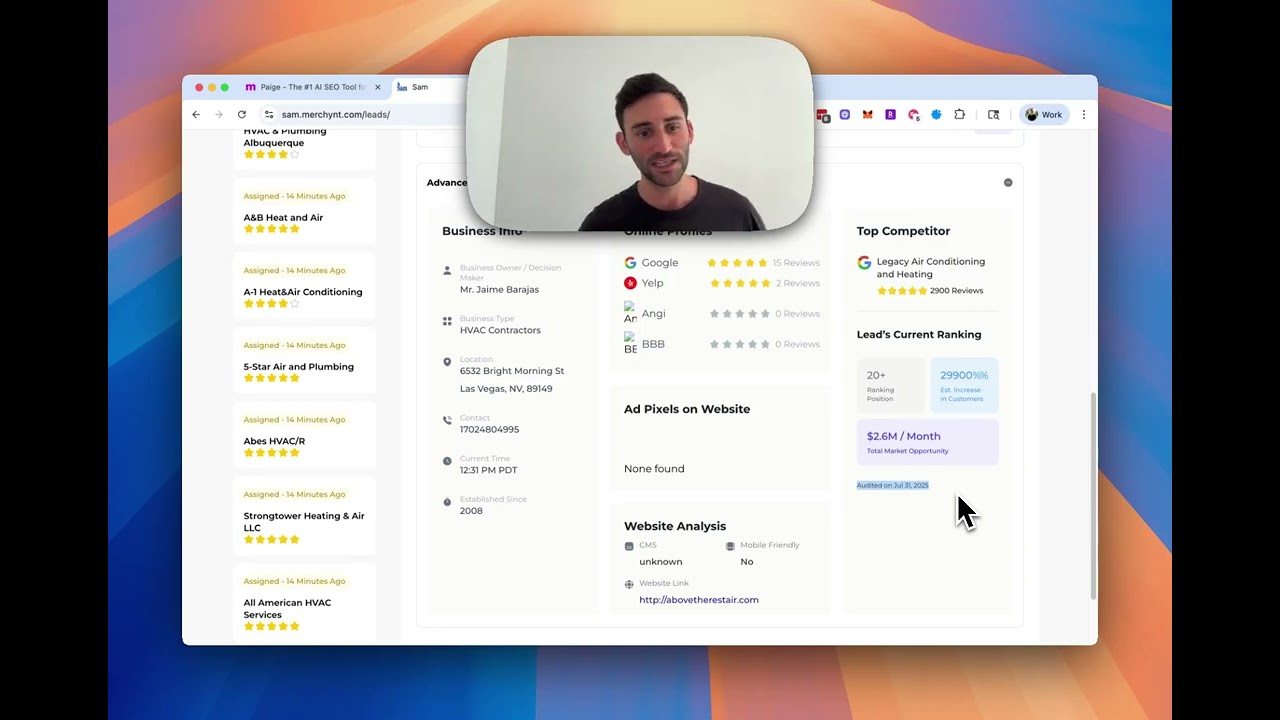Collapse the Advanced section with minus button
Viewport: 1280px width, 720px height.
coord(1008,182)
